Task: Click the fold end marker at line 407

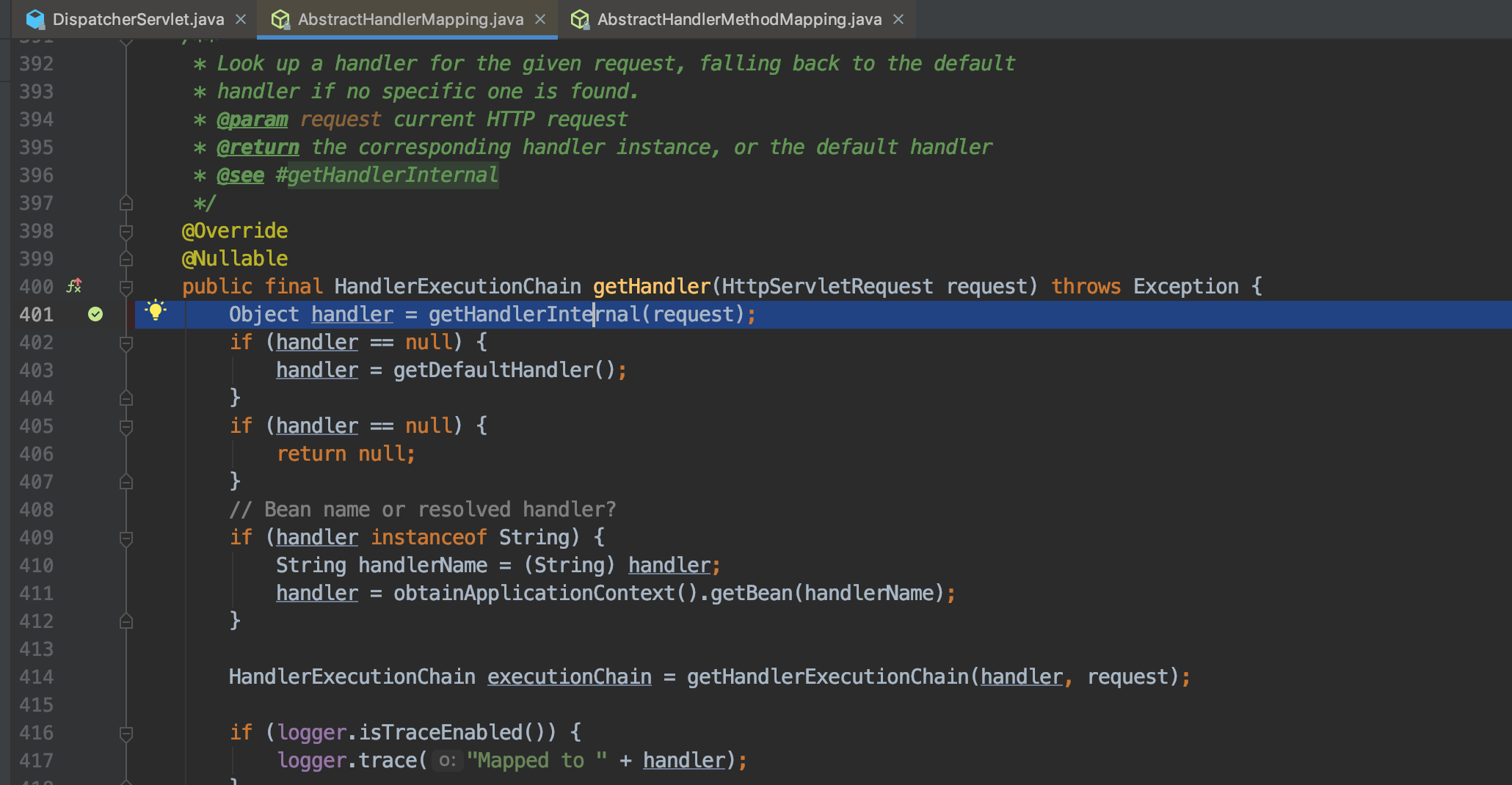Action: pos(126,482)
